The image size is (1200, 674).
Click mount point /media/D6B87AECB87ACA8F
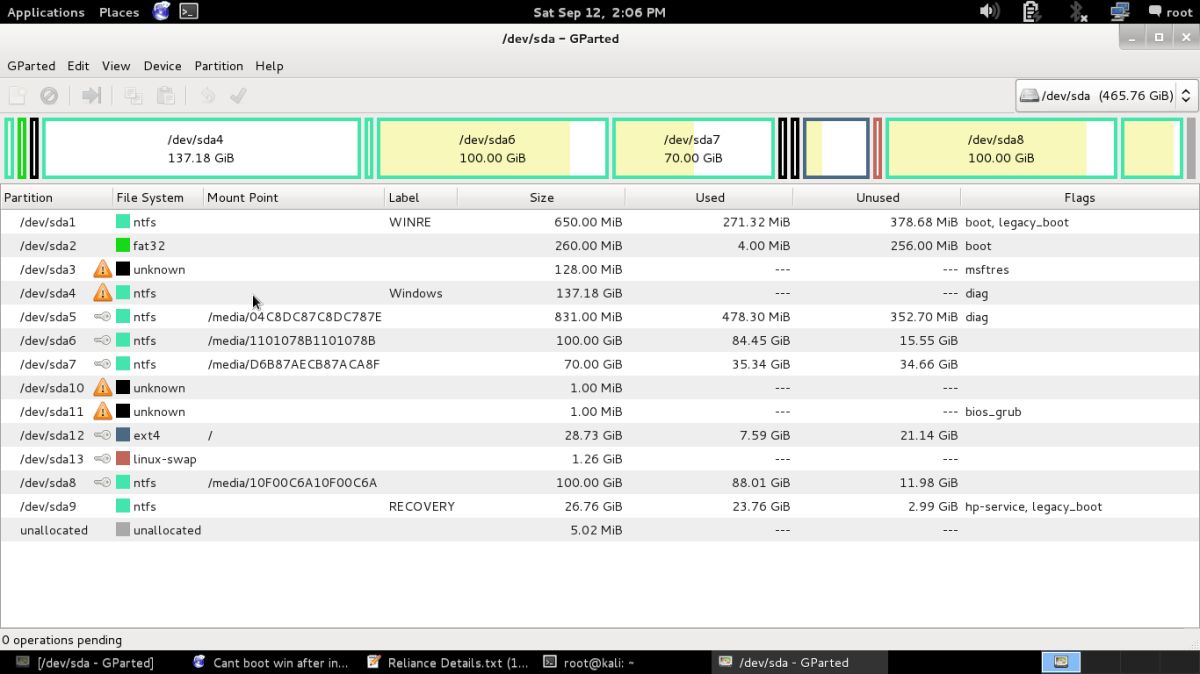coord(294,364)
